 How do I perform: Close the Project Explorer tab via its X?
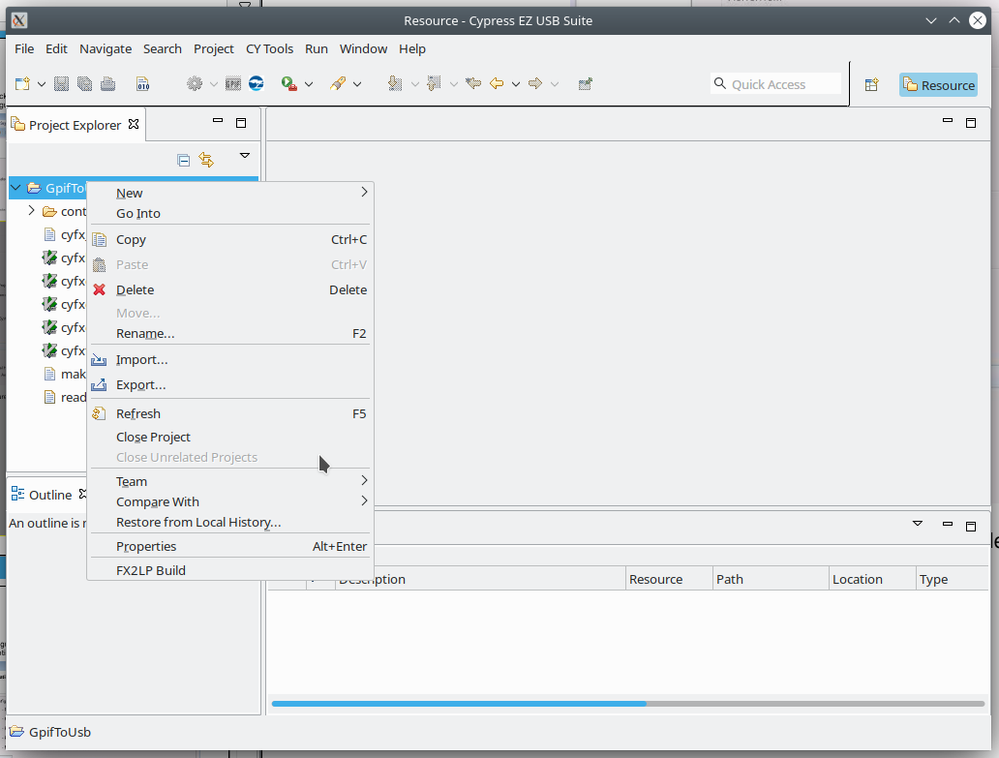[x=133, y=124]
